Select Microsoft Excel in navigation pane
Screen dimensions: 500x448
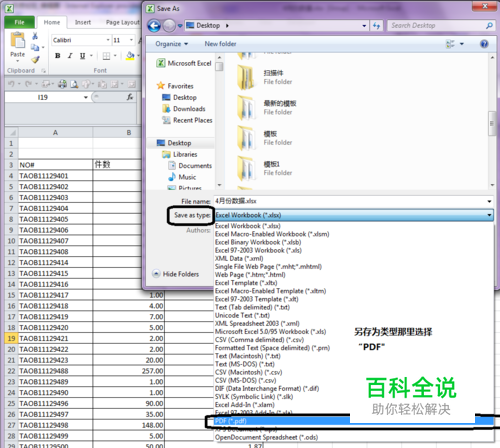point(184,63)
